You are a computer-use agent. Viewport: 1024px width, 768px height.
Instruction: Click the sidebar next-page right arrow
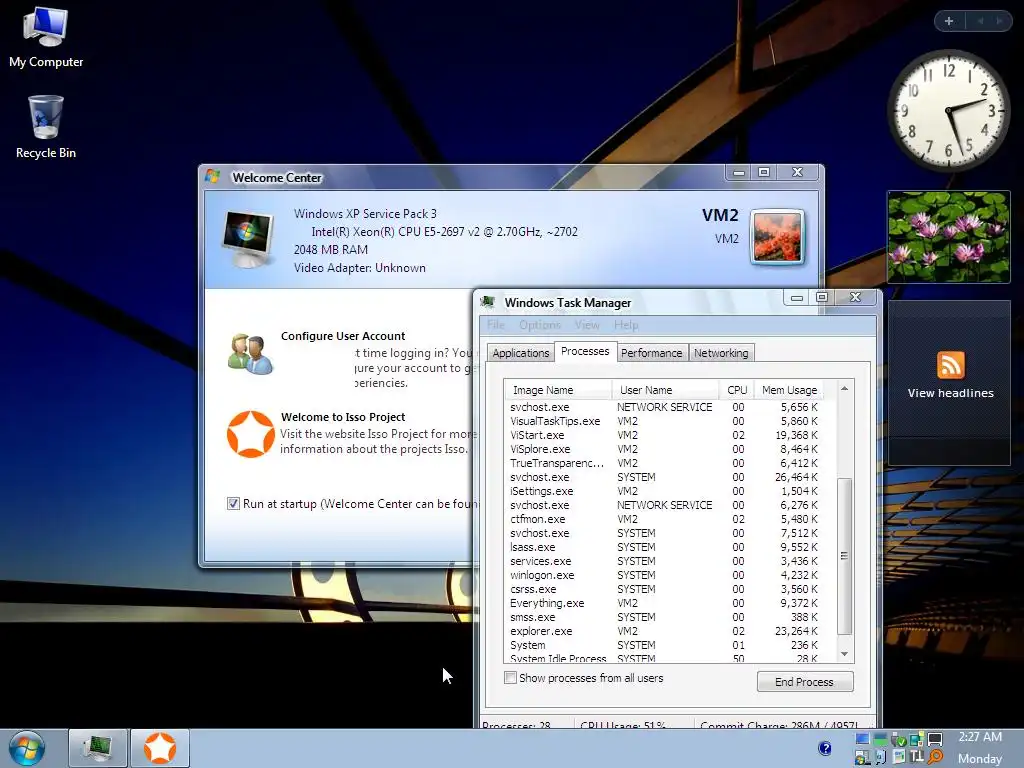point(999,21)
